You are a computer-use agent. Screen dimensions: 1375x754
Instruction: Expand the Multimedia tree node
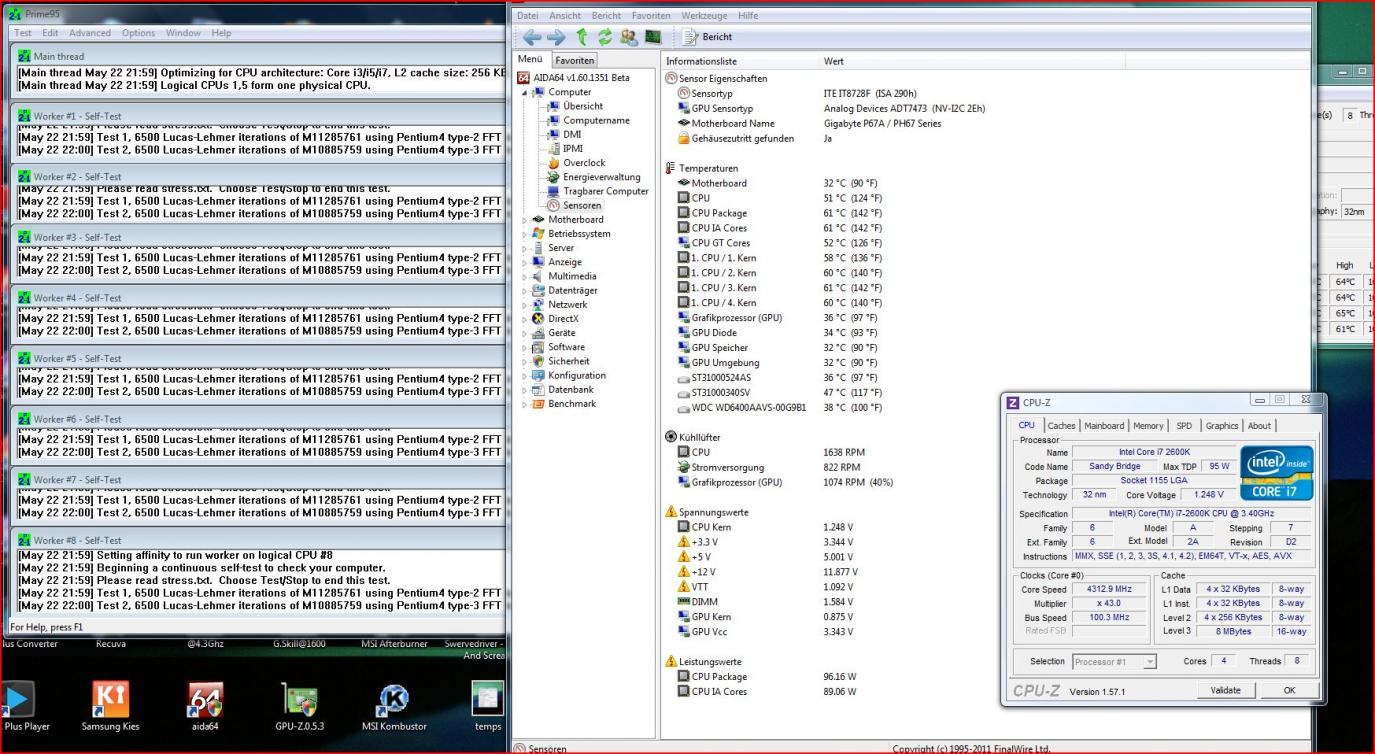(x=525, y=276)
